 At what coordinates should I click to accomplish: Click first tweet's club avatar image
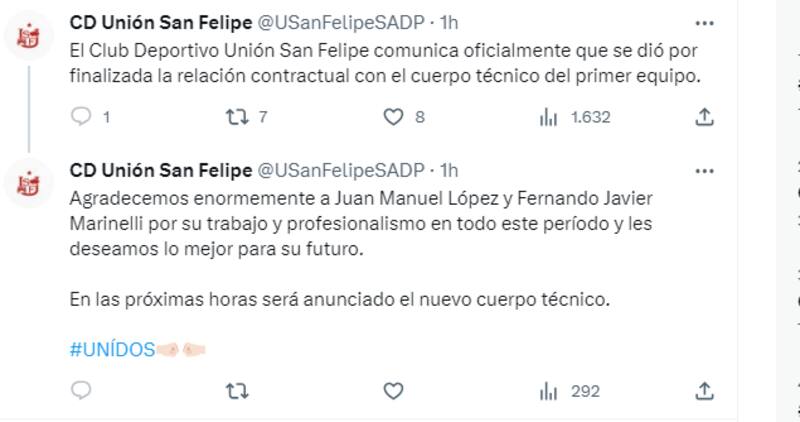[28, 37]
